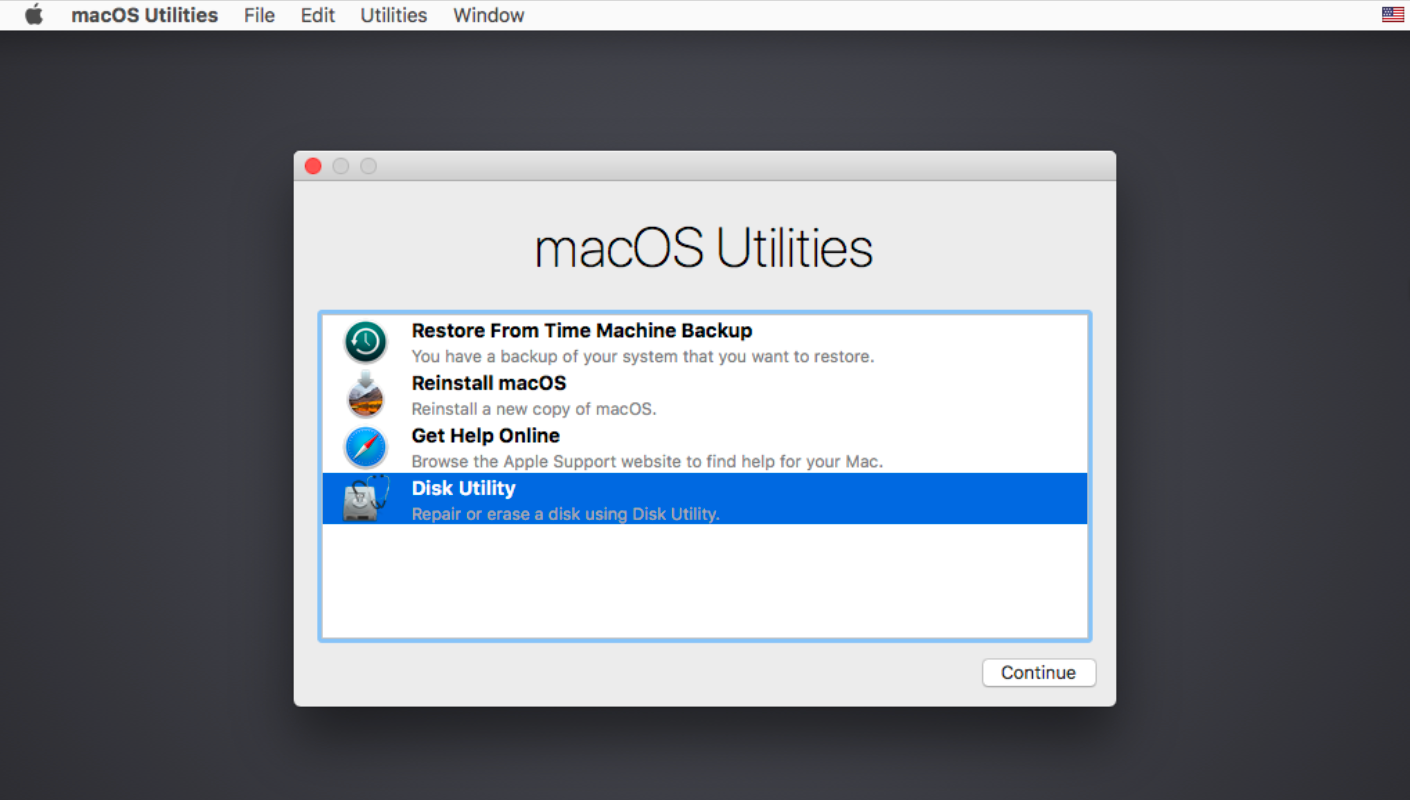Open the Edit menu
Image resolution: width=1410 pixels, height=800 pixels.
tap(318, 15)
